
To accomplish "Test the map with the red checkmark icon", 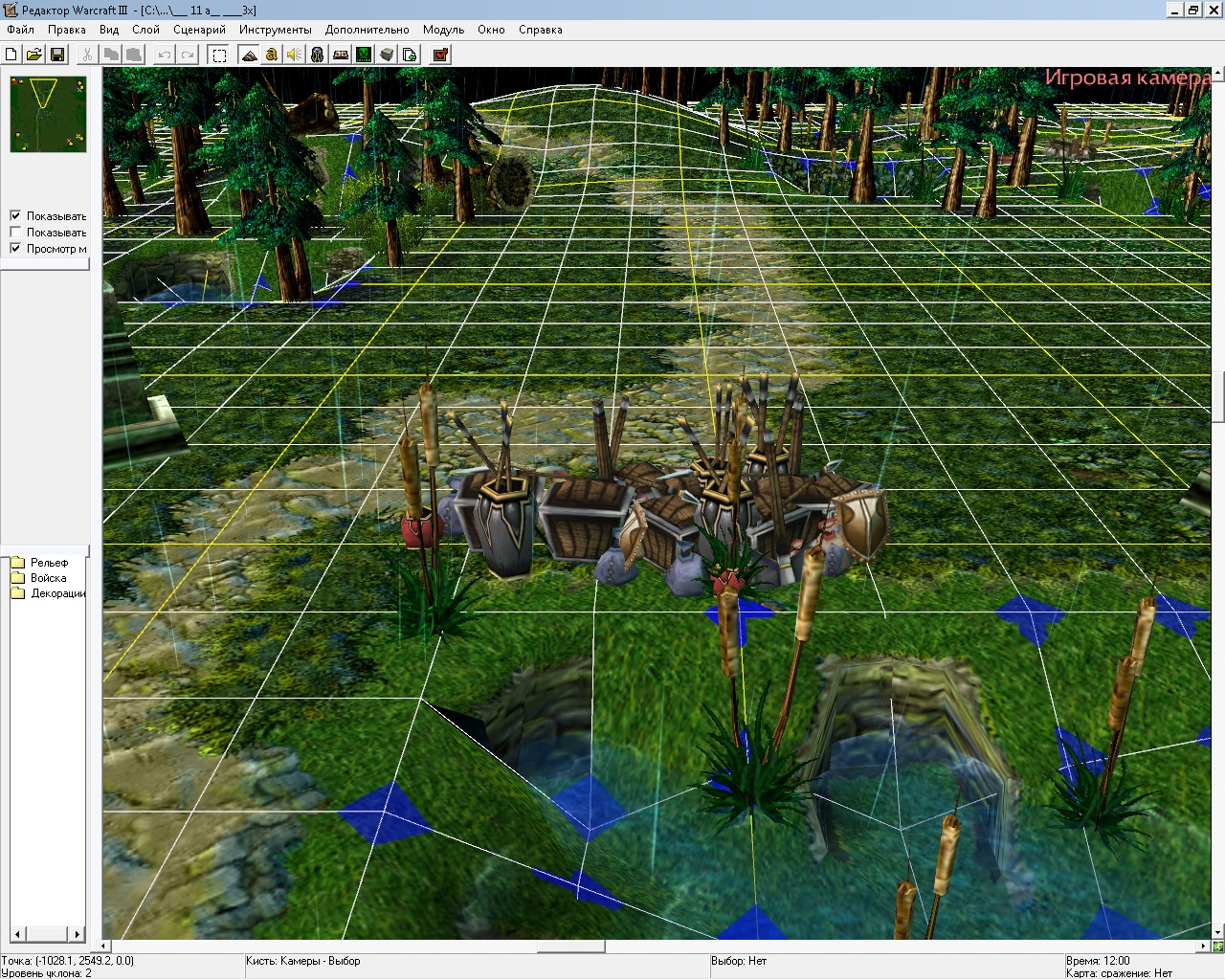I will click(x=440, y=55).
